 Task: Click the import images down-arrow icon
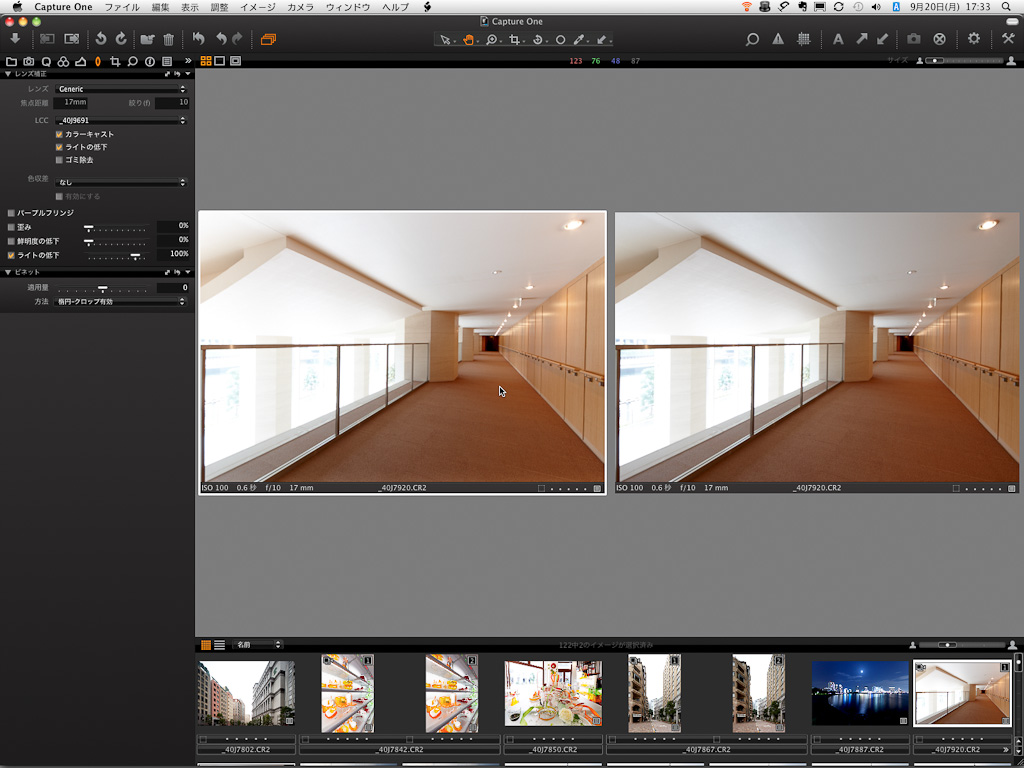[x=15, y=39]
